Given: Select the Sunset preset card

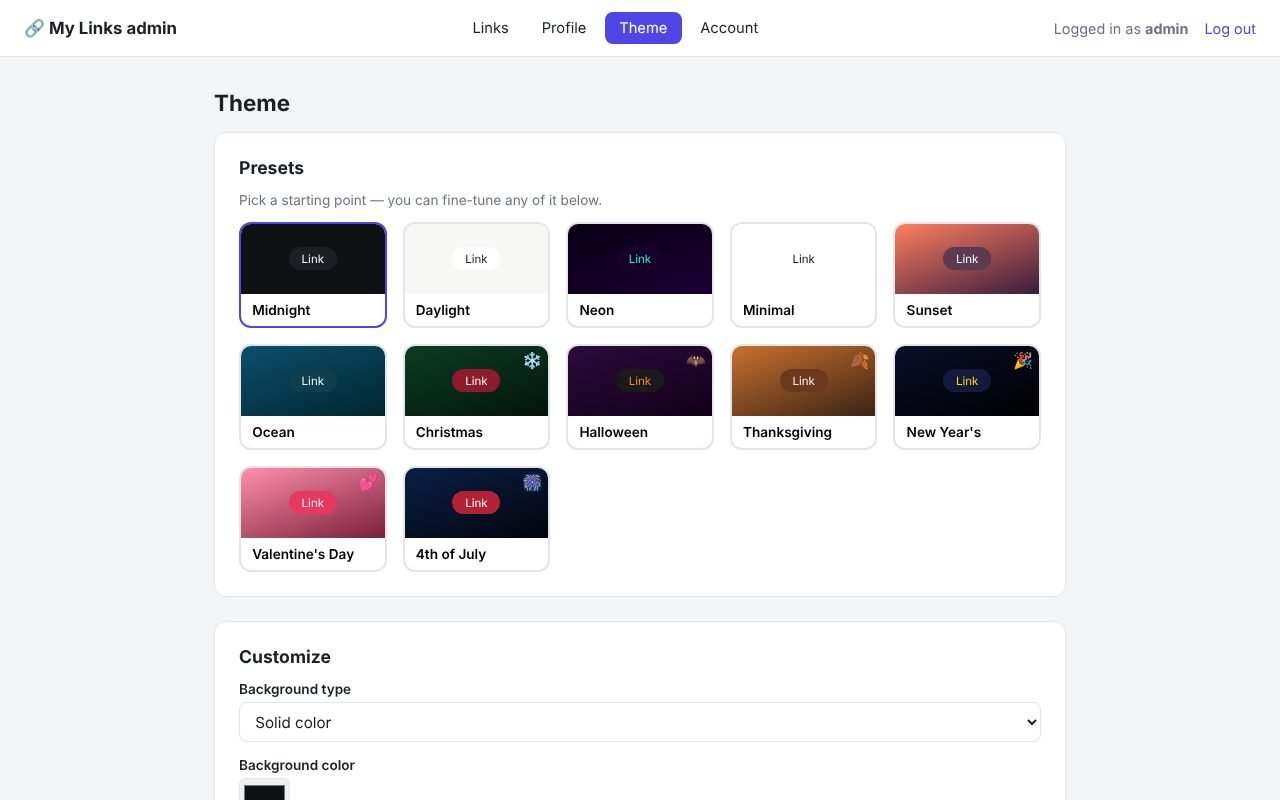Looking at the screenshot, I should (x=967, y=275).
